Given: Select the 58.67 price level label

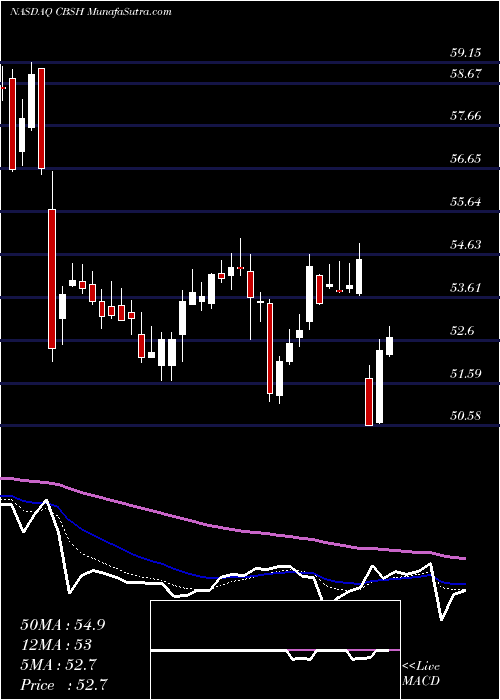Looking at the screenshot, I should coord(465,74).
